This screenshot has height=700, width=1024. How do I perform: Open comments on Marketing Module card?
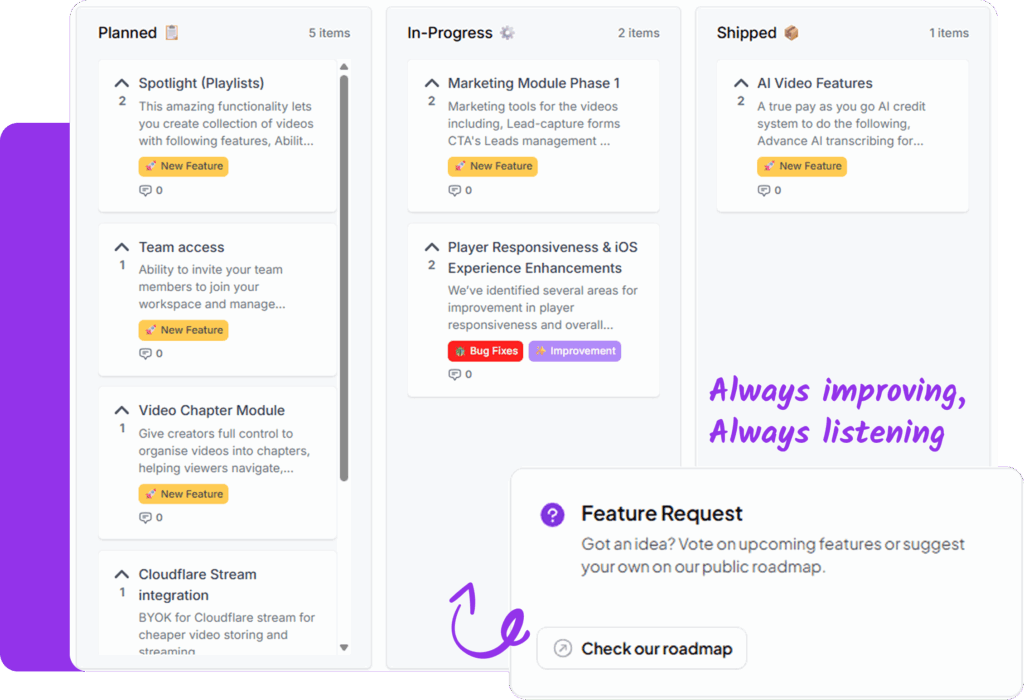460,190
